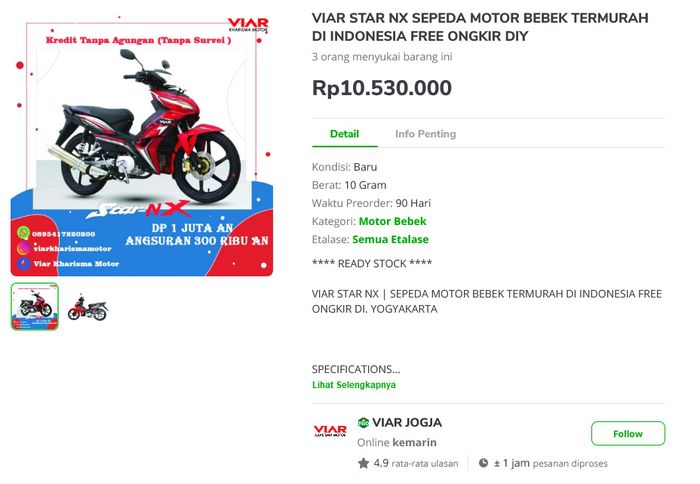Follow the VIAR JOGJA store
Image resolution: width=700 pixels, height=484 pixels.
[628, 434]
